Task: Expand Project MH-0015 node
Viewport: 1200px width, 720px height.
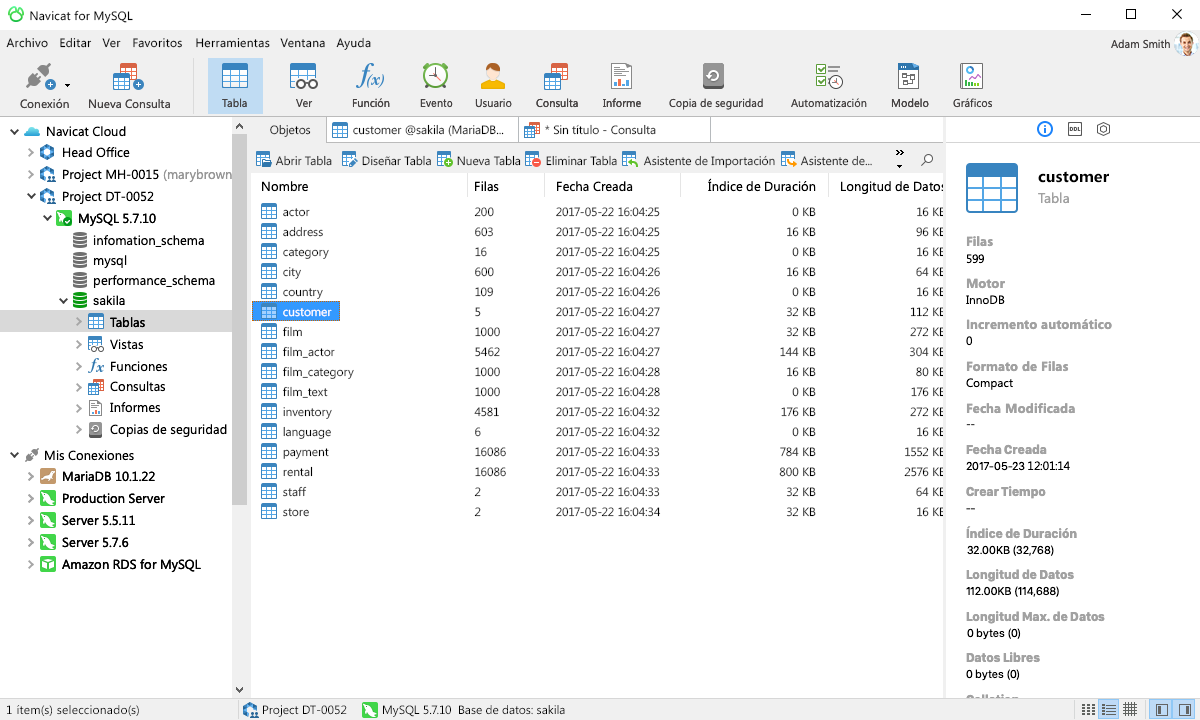Action: coord(31,175)
